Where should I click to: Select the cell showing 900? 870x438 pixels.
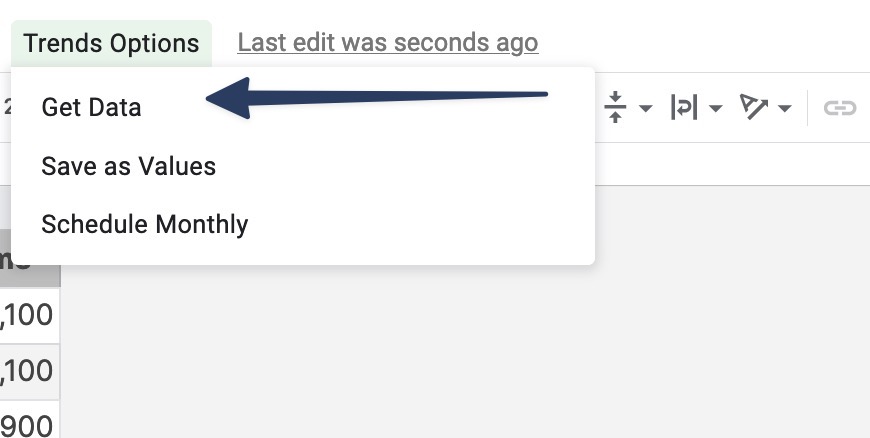click(29, 420)
